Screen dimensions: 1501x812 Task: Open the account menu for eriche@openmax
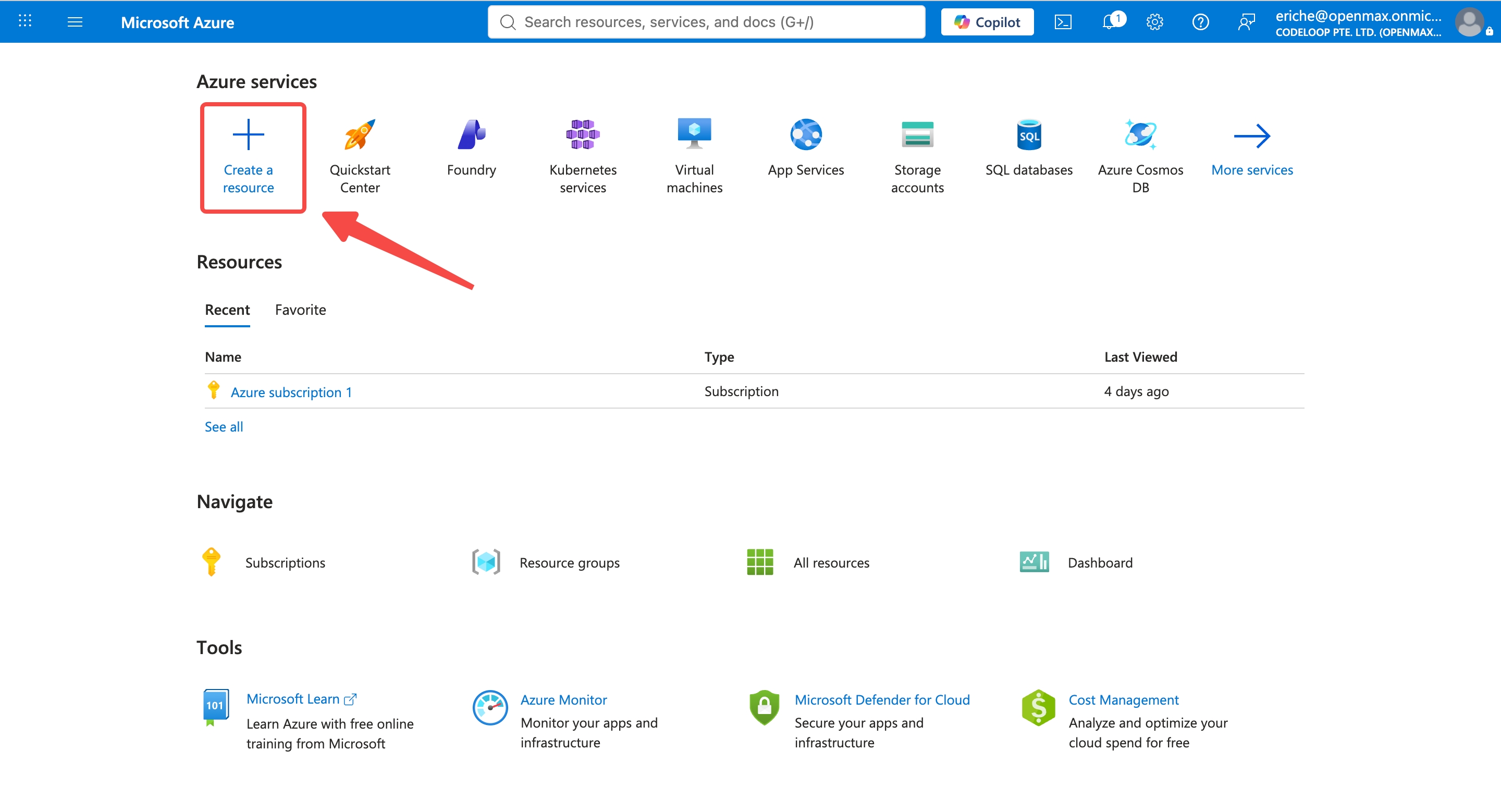click(x=1358, y=23)
